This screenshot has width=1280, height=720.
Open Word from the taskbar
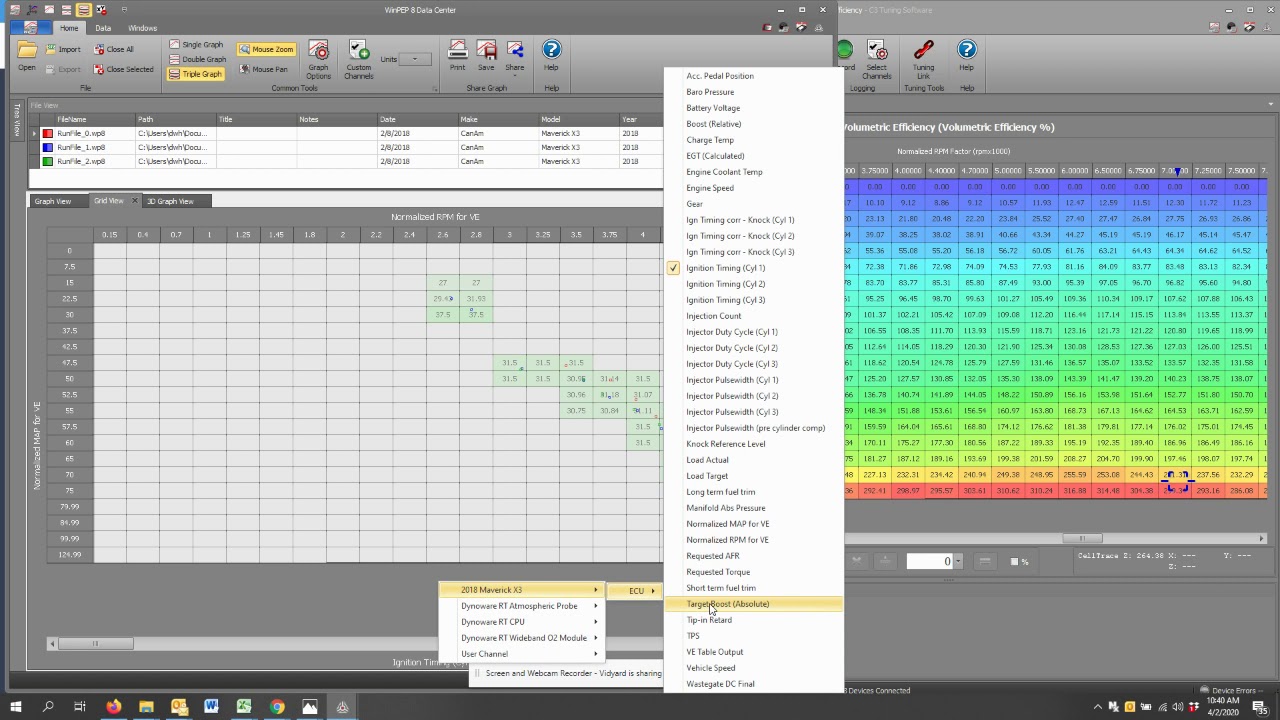[211, 707]
